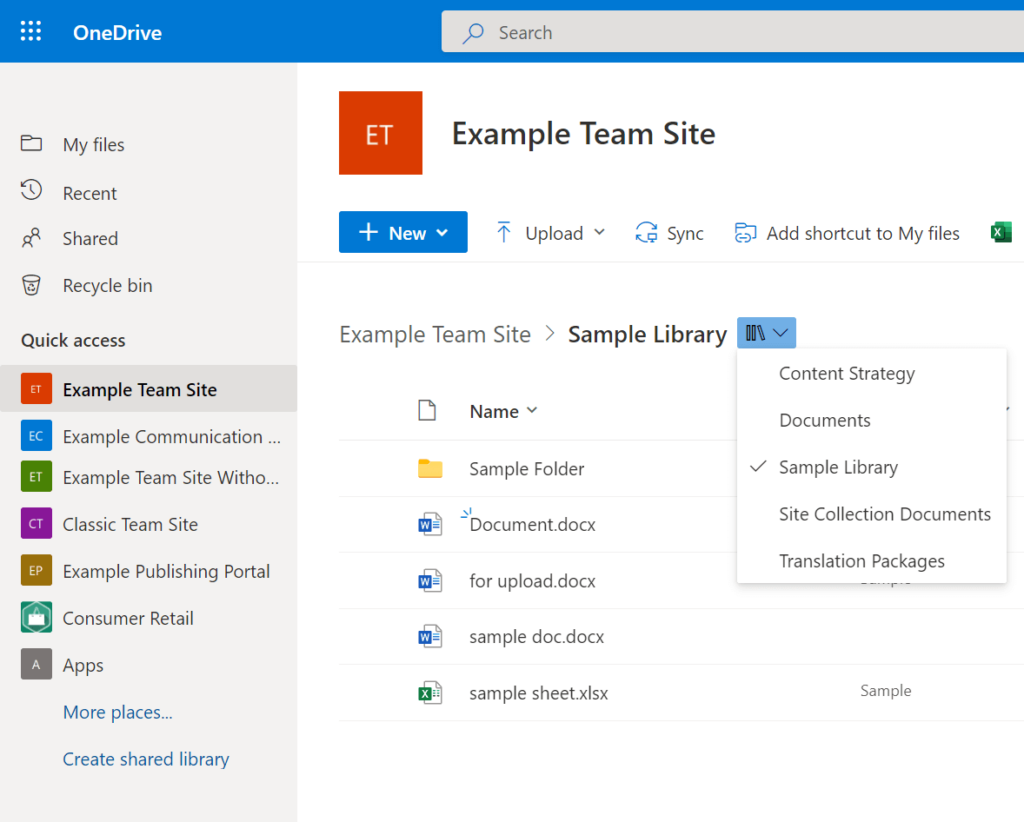Click Word icon beside sample doc.docx
The height and width of the screenshot is (822, 1024).
(x=430, y=637)
